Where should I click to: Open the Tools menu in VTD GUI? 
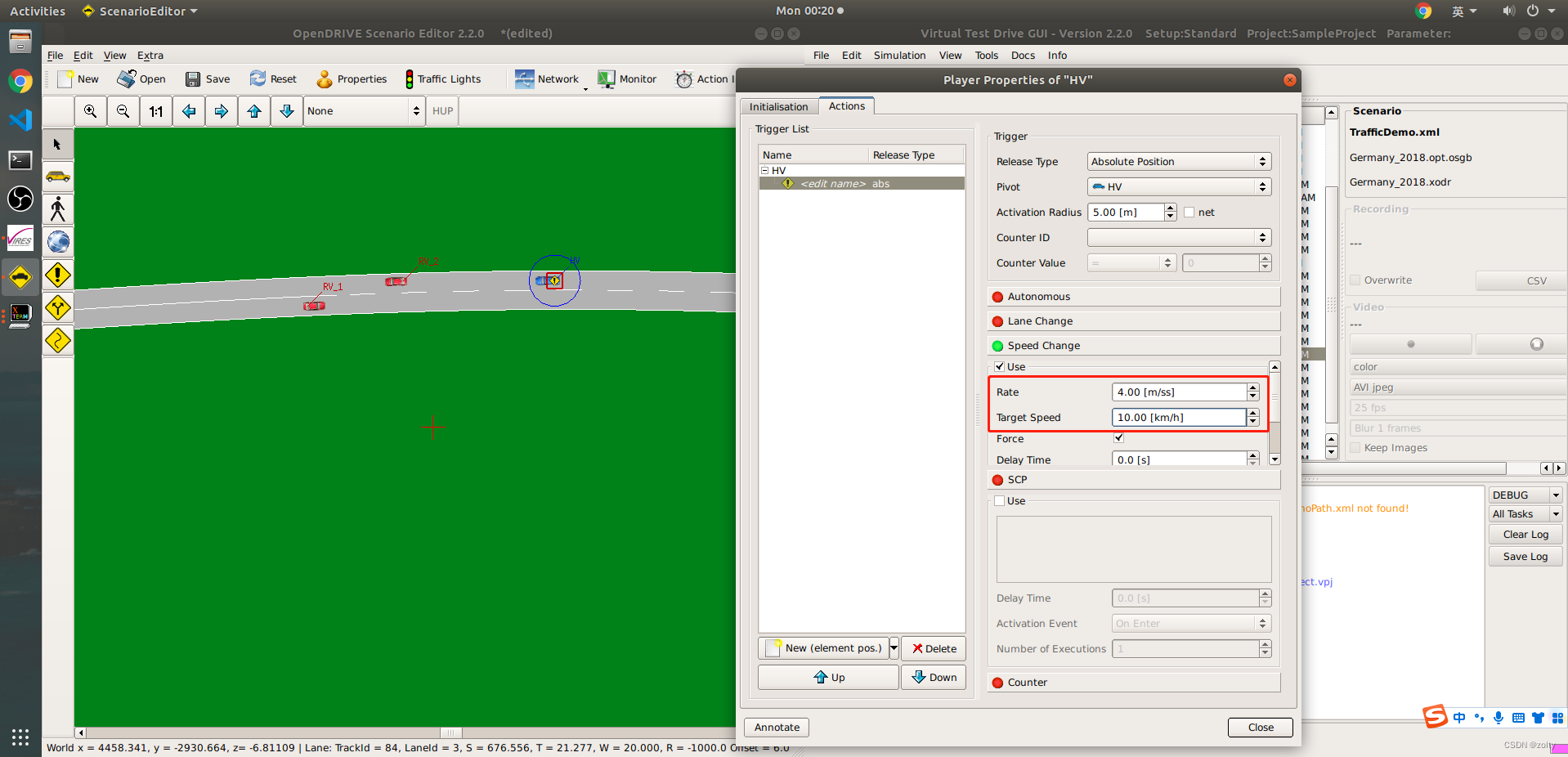point(986,56)
